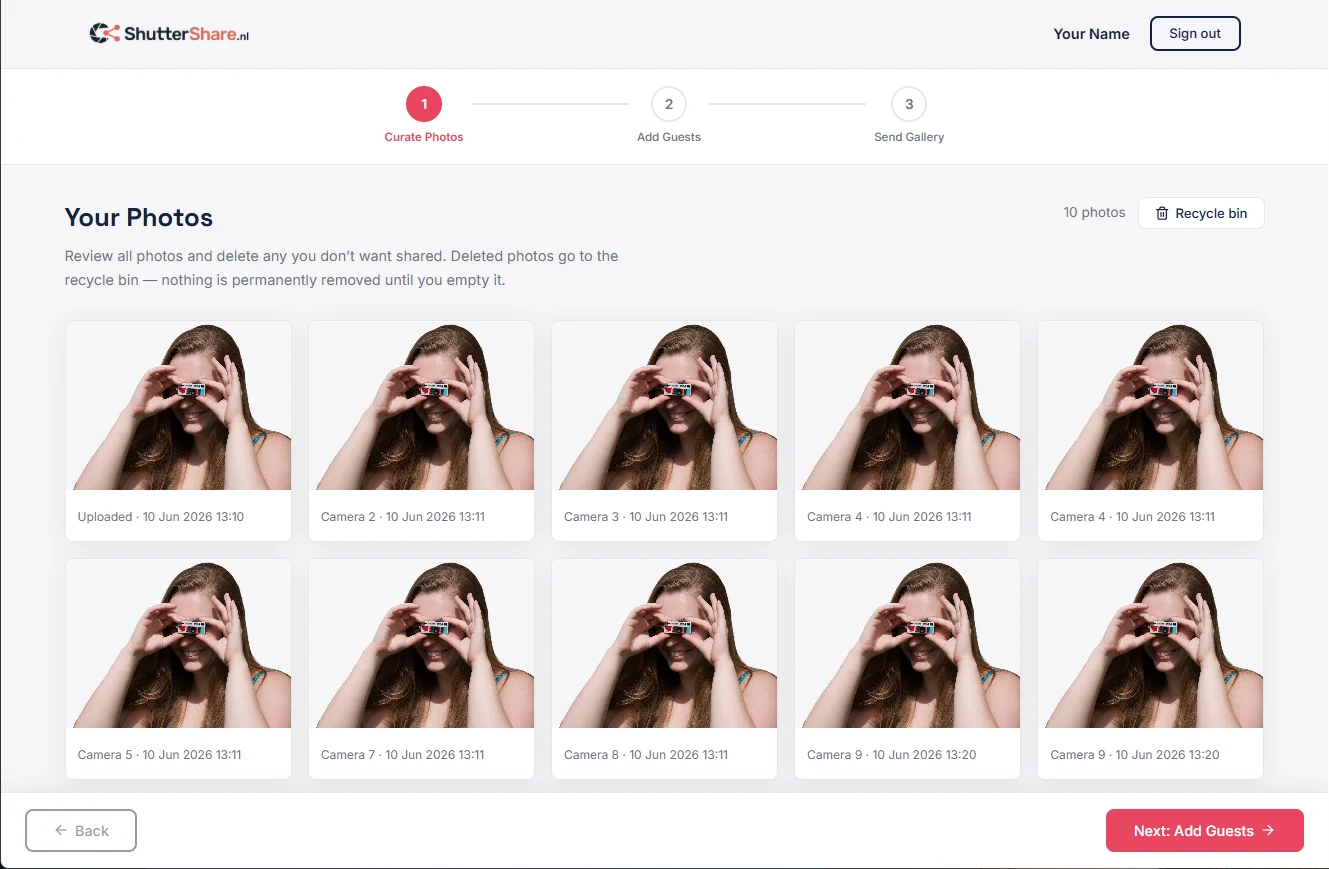The image size is (1329, 869).
Task: Open the Camera 2 photo thumbnail
Action: coord(421,406)
